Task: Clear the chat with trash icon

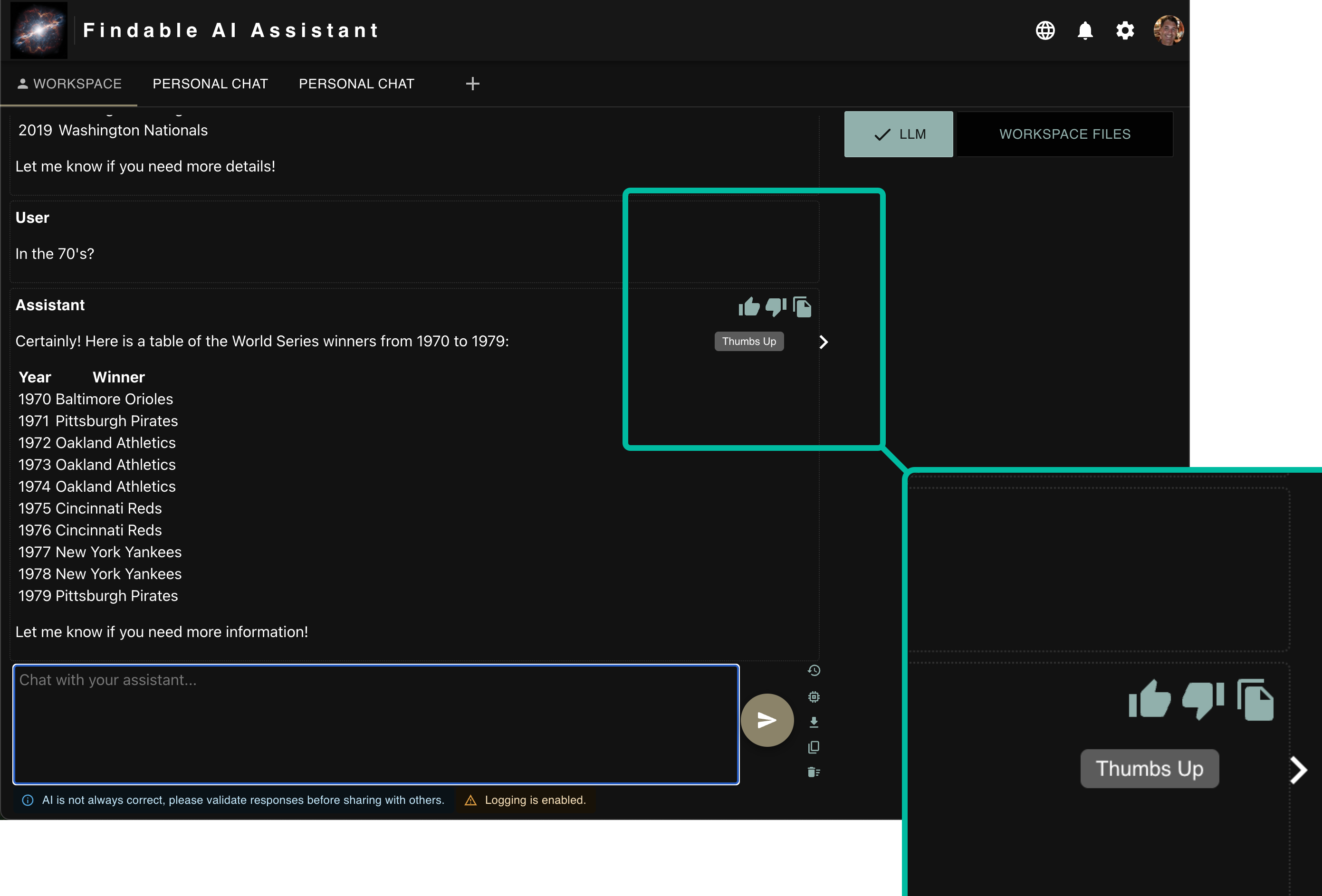Action: (x=814, y=772)
